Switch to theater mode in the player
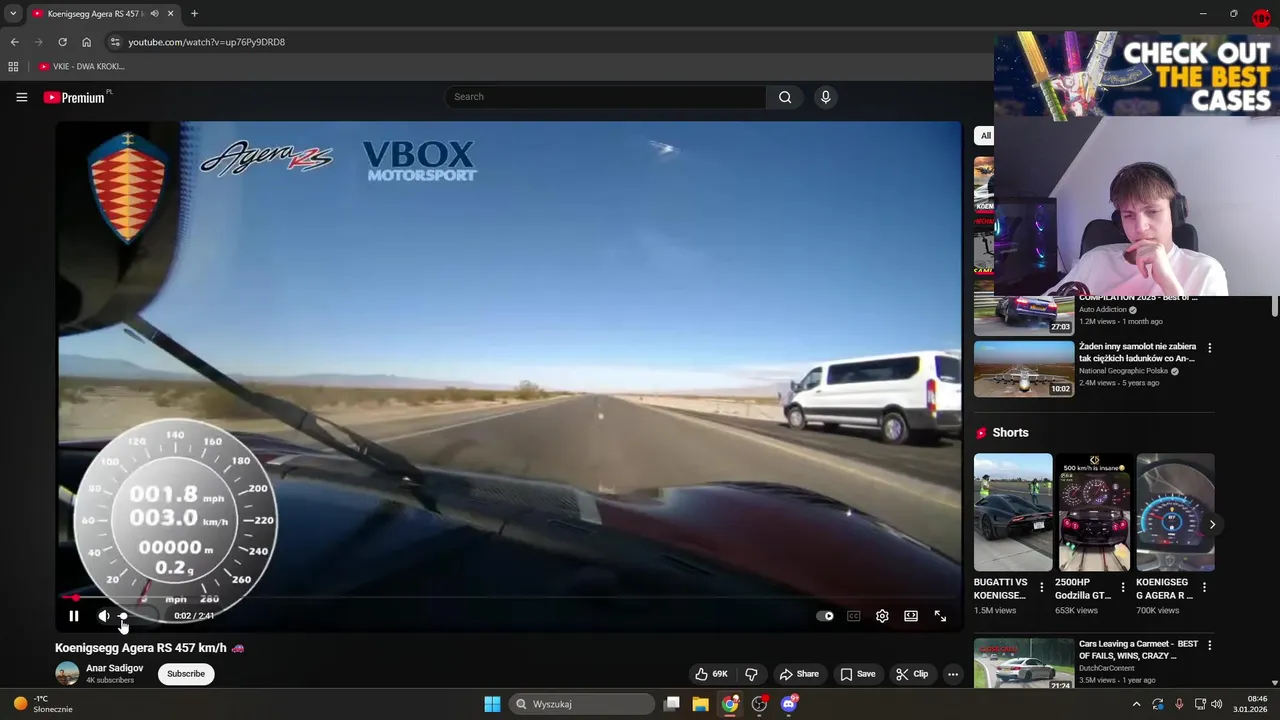This screenshot has height=720, width=1280. (911, 616)
